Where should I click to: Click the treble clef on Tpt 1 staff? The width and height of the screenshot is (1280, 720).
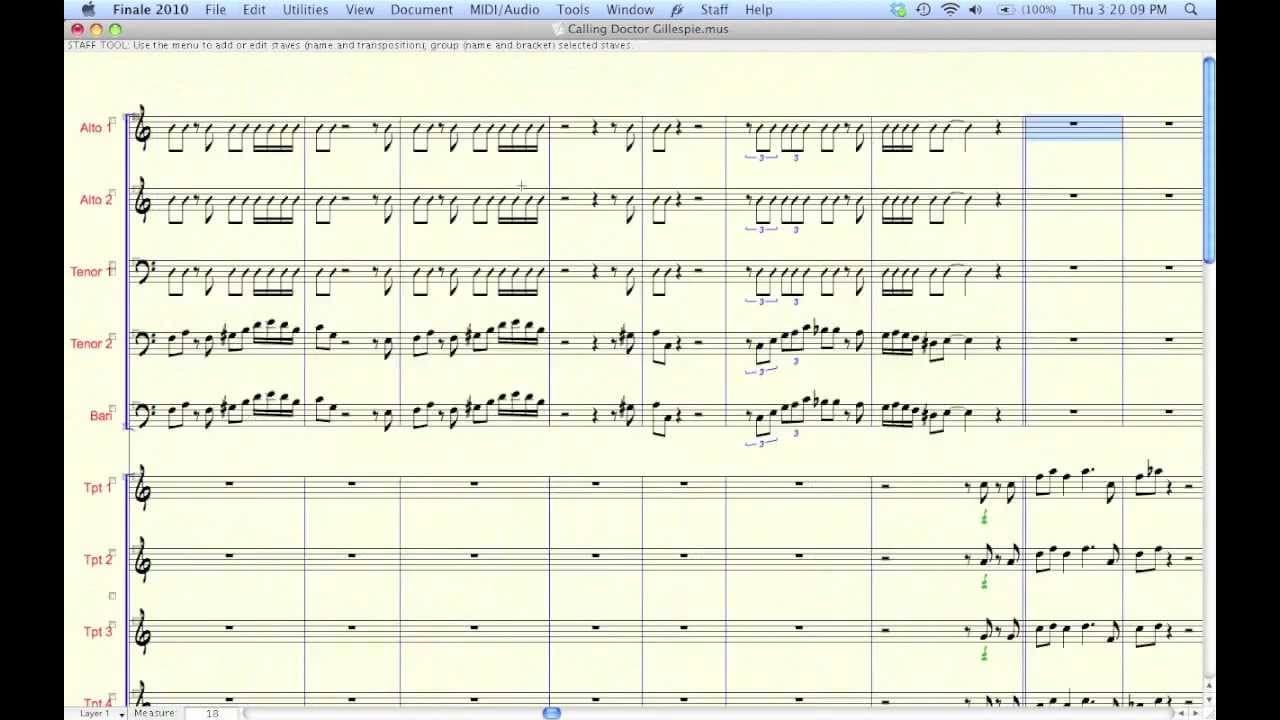tap(143, 489)
